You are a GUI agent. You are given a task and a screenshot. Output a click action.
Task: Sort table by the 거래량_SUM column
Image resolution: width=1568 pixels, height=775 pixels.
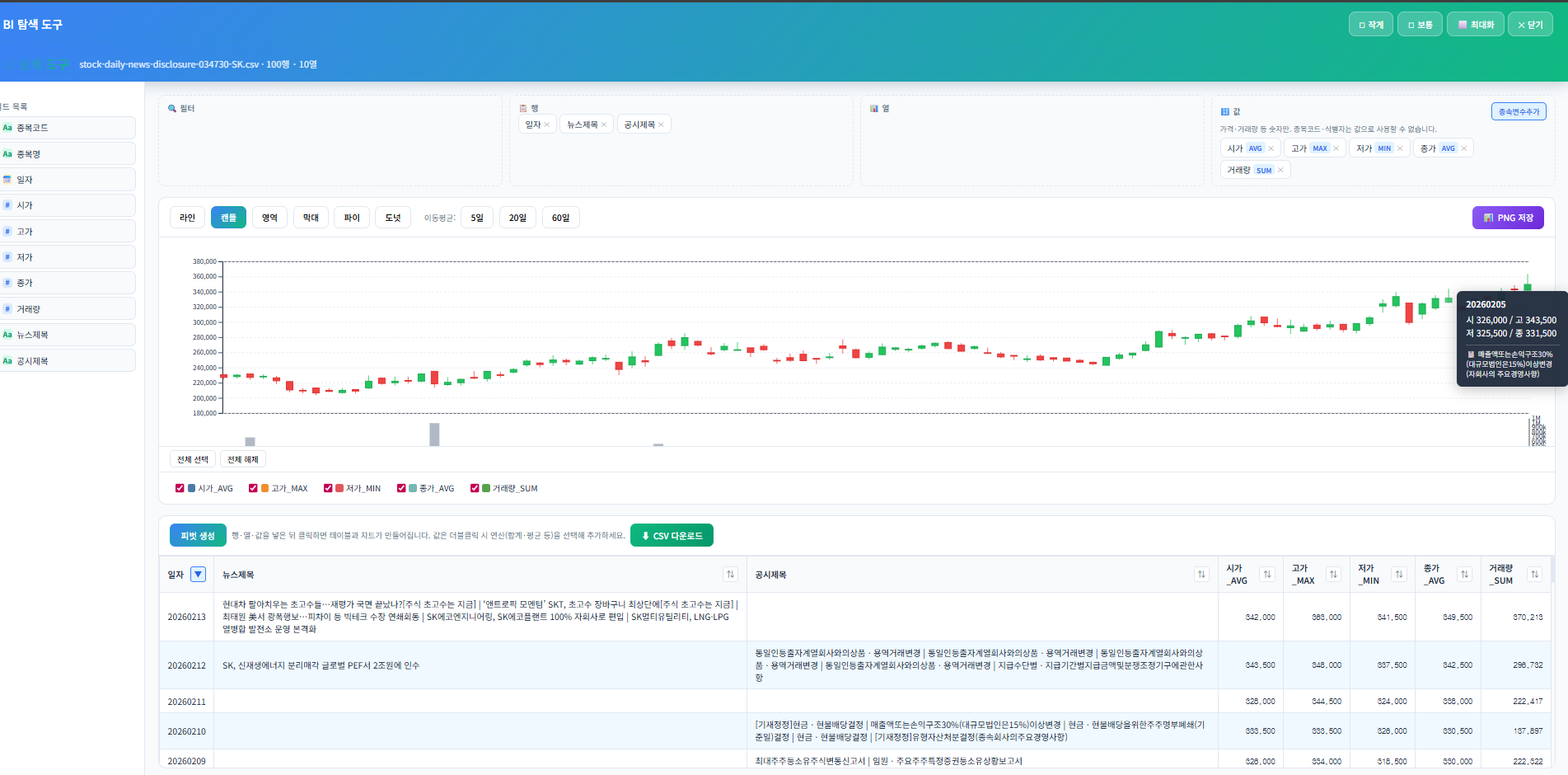[1534, 575]
